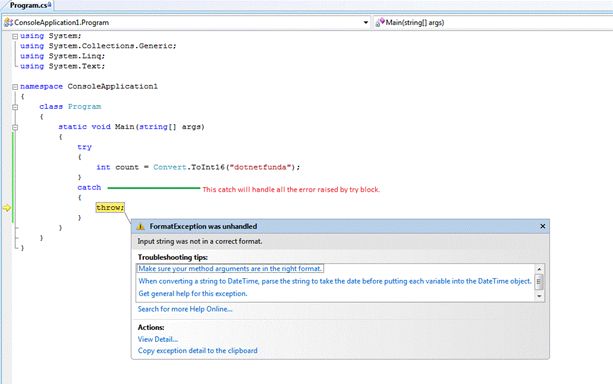Click the method icon beside Main(string[] args)

[380, 23]
